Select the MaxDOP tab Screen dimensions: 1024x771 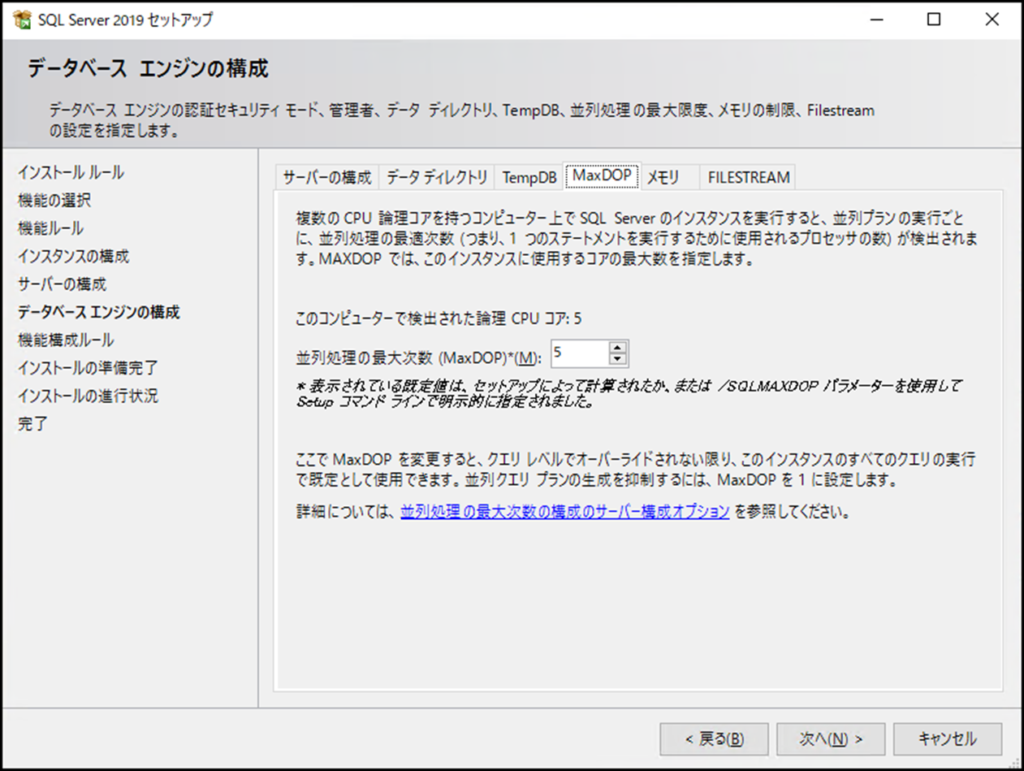pyautogui.click(x=601, y=175)
